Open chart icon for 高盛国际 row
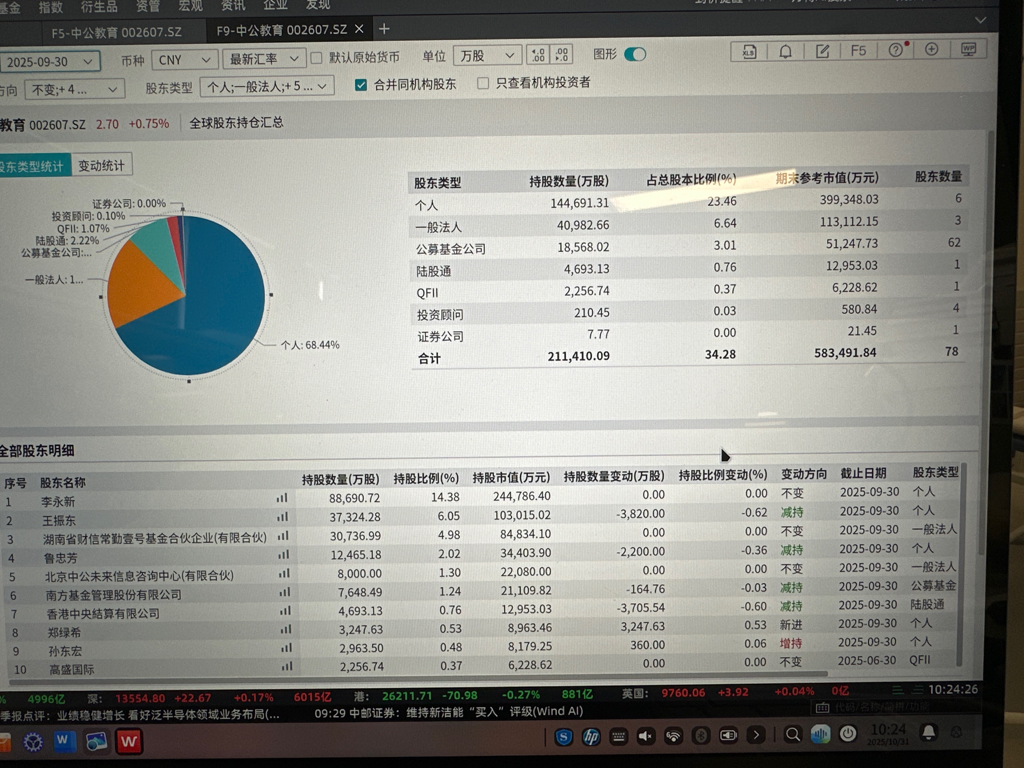The width and height of the screenshot is (1024, 768). tap(287, 667)
